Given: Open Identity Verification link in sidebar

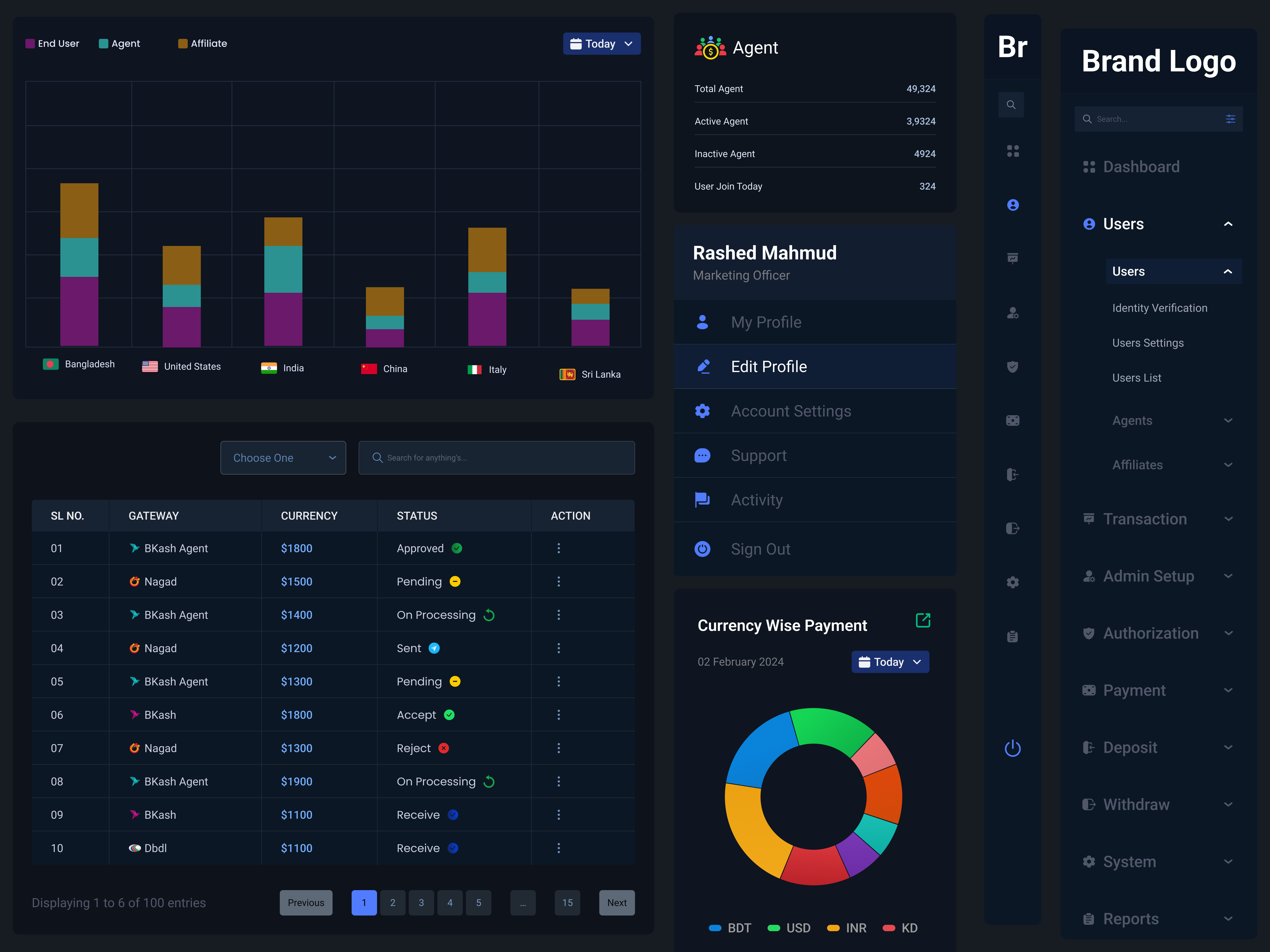Looking at the screenshot, I should [1159, 308].
